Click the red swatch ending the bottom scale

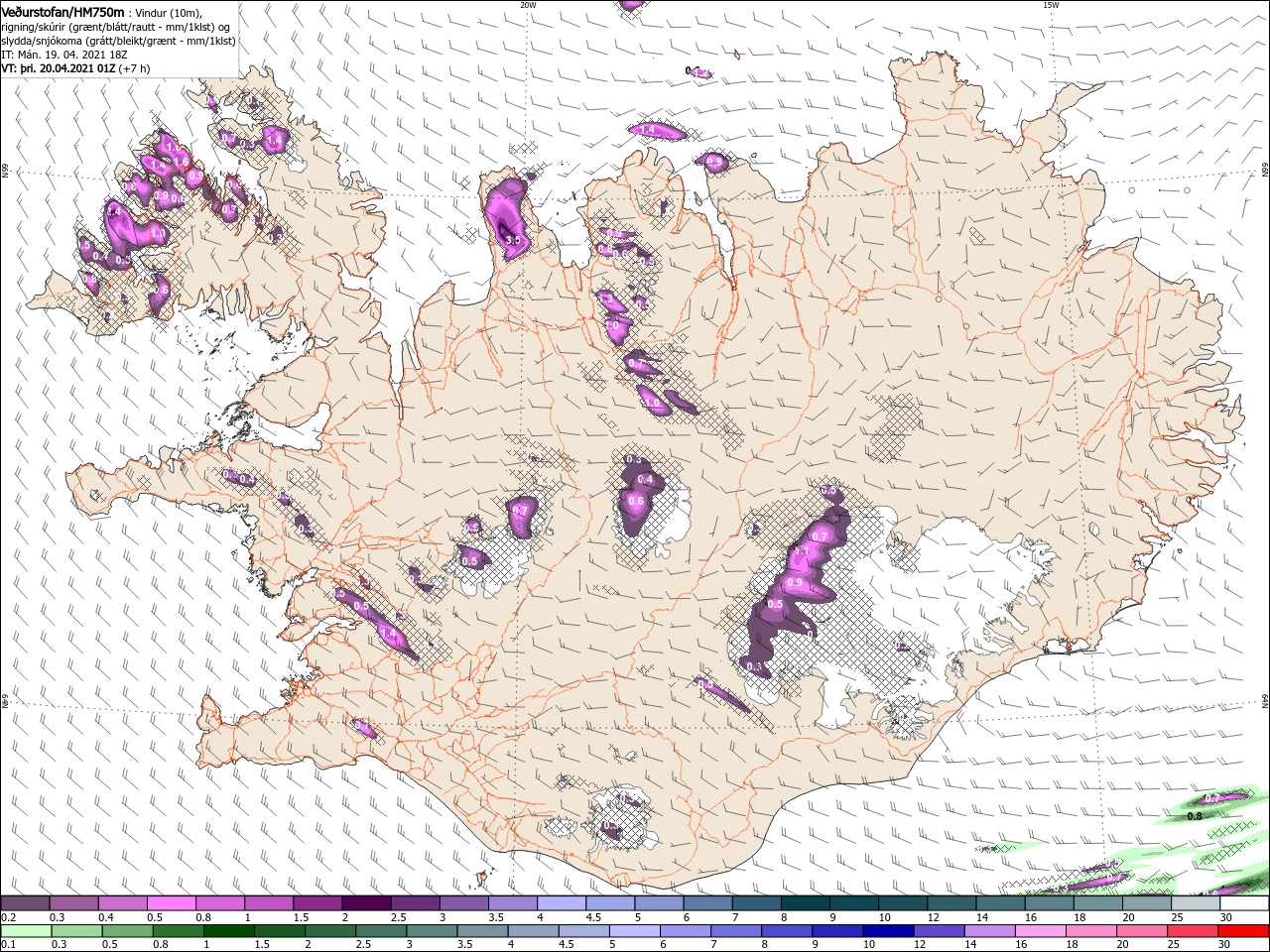click(x=1244, y=931)
